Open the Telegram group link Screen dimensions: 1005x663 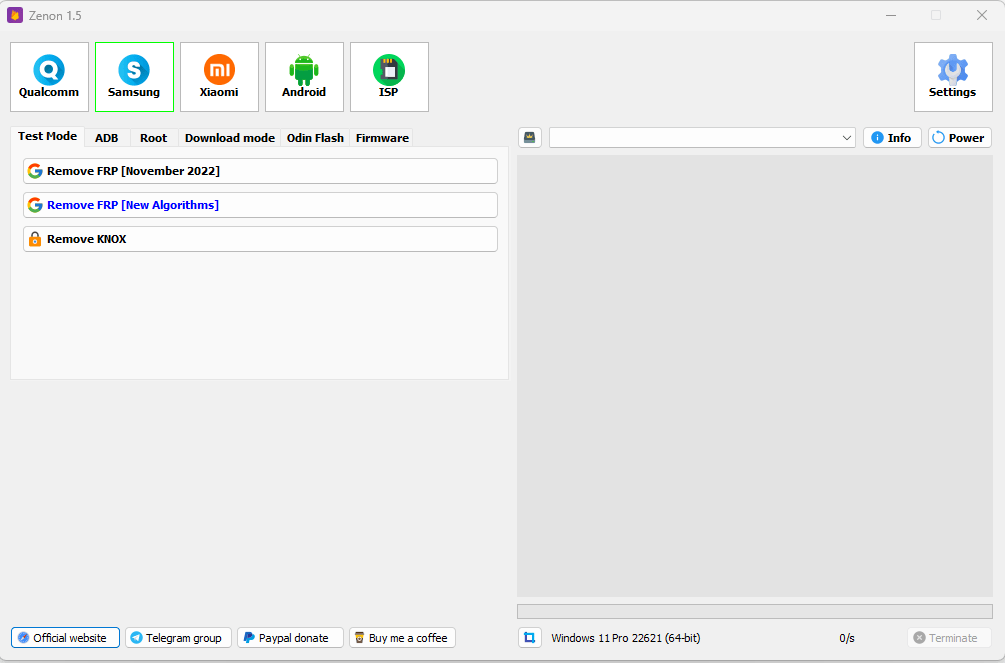pyautogui.click(x=178, y=638)
